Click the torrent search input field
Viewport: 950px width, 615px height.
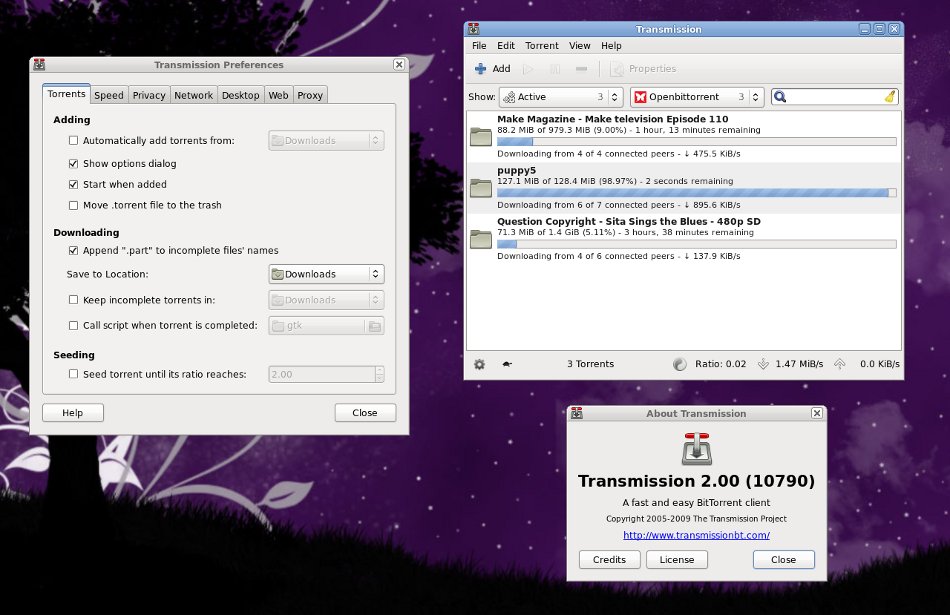tap(834, 97)
